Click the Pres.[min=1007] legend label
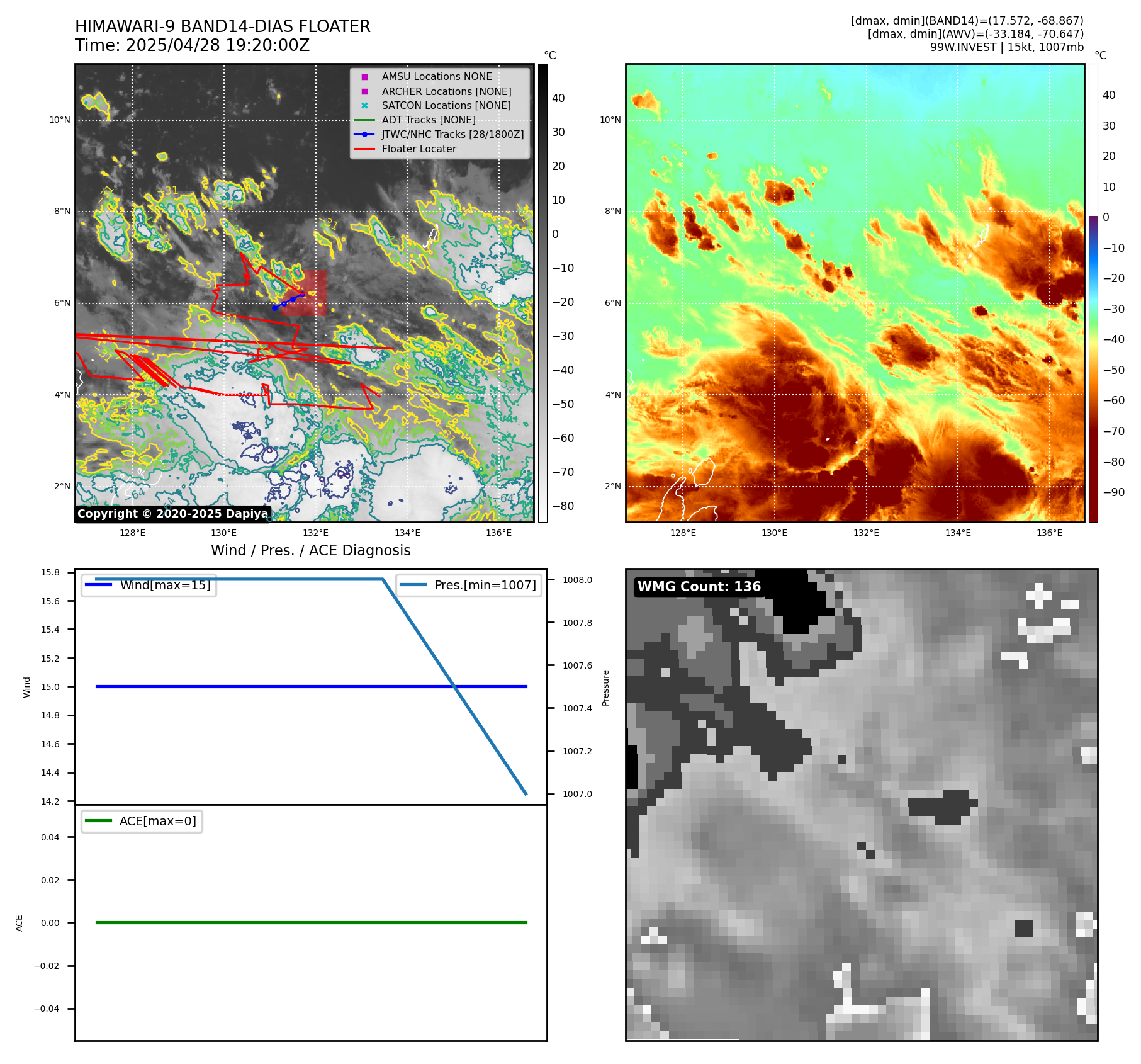This screenshot has height=1064, width=1141. [486, 585]
